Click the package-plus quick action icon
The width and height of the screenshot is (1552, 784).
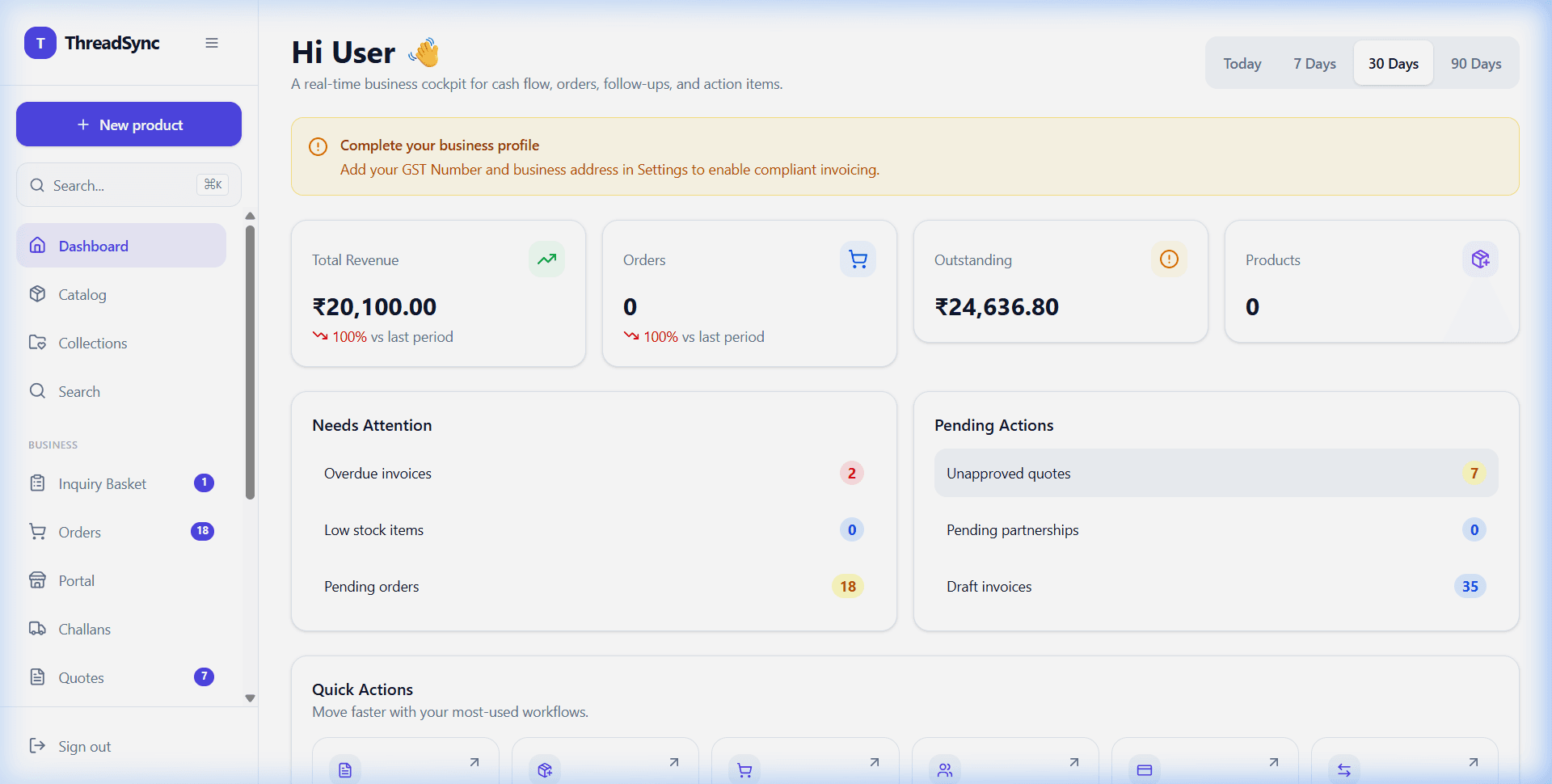click(x=545, y=770)
